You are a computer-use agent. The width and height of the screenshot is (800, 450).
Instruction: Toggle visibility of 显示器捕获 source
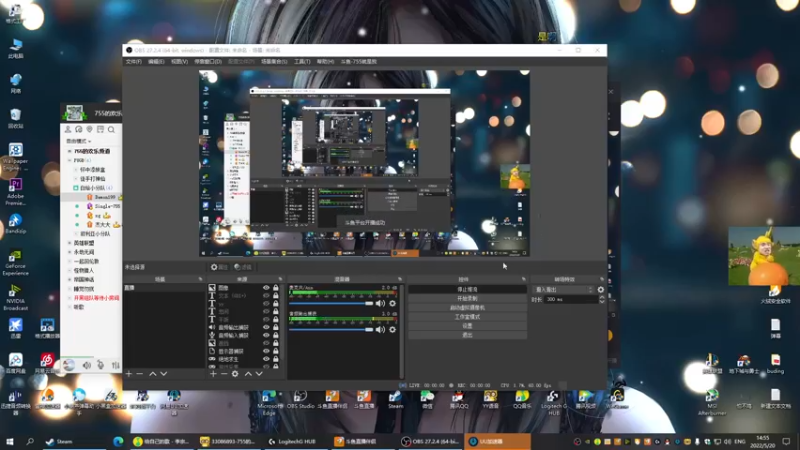click(266, 352)
